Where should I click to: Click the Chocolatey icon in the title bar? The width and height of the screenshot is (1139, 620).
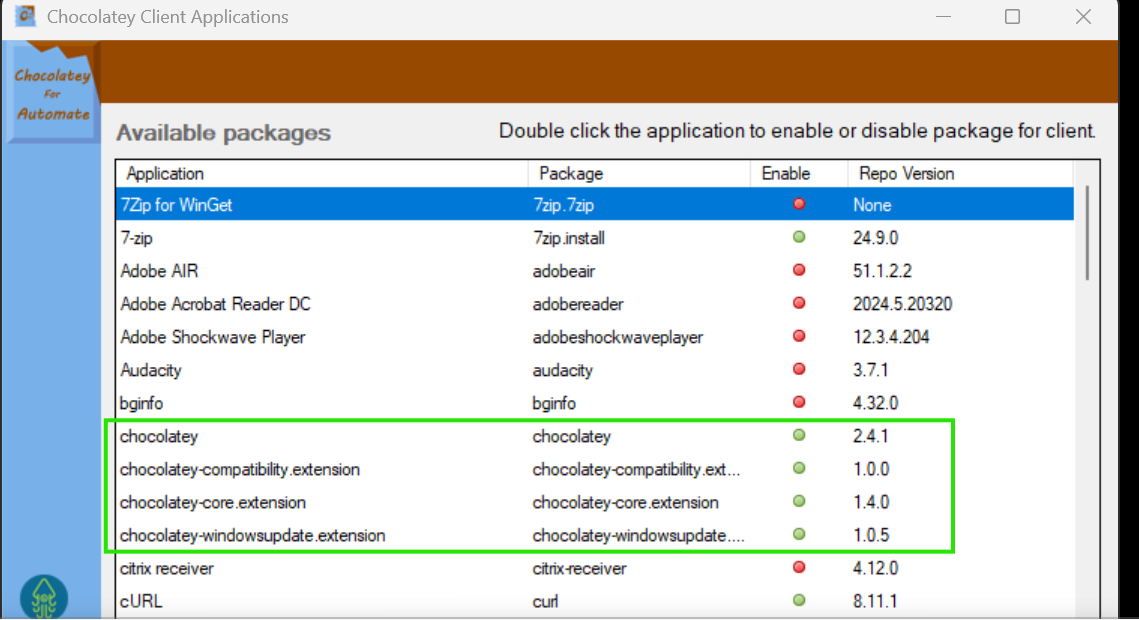(25, 16)
